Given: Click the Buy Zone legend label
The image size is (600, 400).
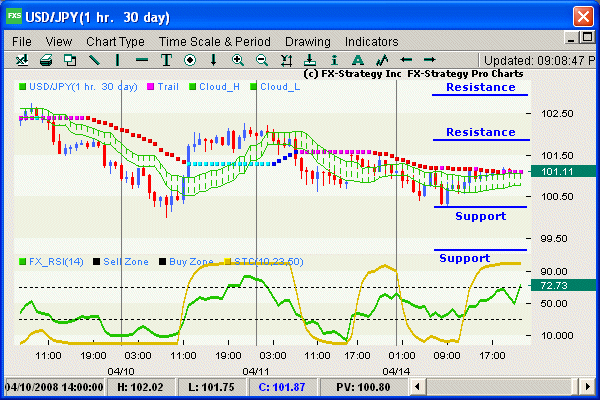Looking at the screenshot, I should pyautogui.click(x=191, y=262).
